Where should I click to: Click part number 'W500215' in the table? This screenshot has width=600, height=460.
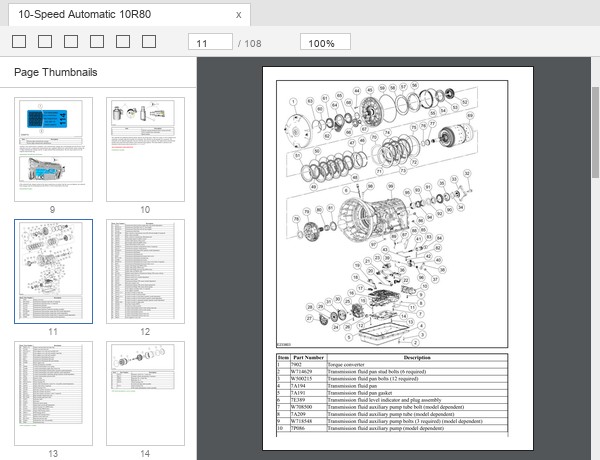point(302,379)
